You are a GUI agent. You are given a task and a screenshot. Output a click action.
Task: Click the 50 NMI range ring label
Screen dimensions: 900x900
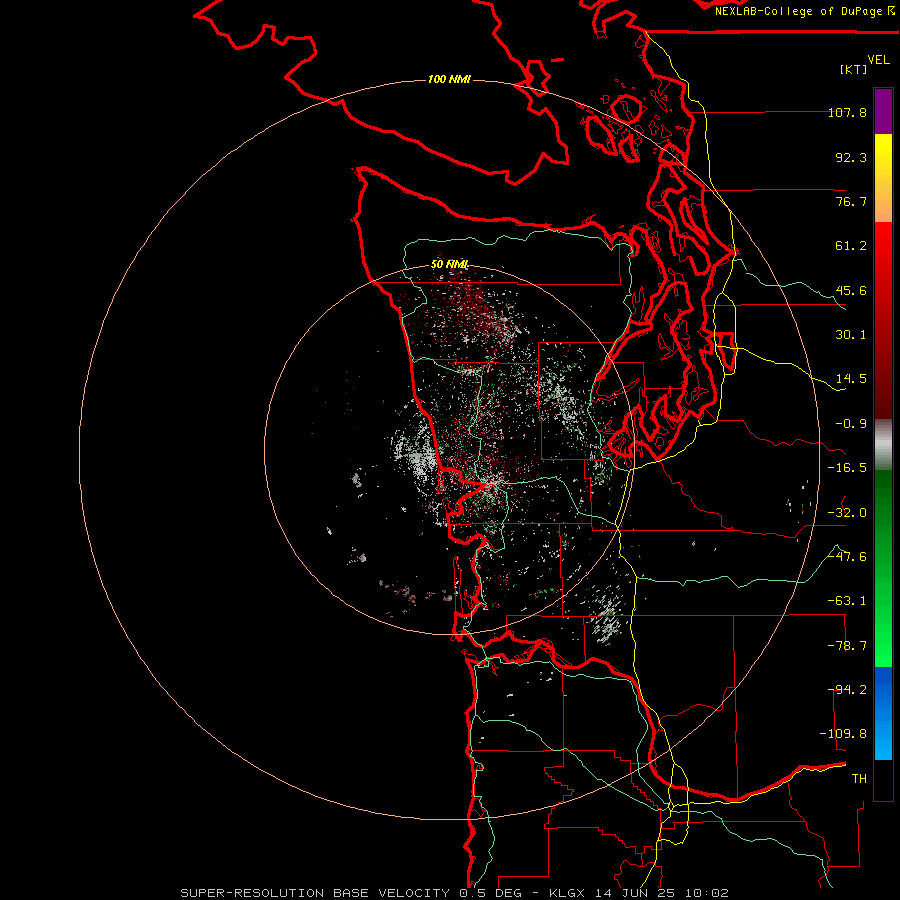point(449,264)
